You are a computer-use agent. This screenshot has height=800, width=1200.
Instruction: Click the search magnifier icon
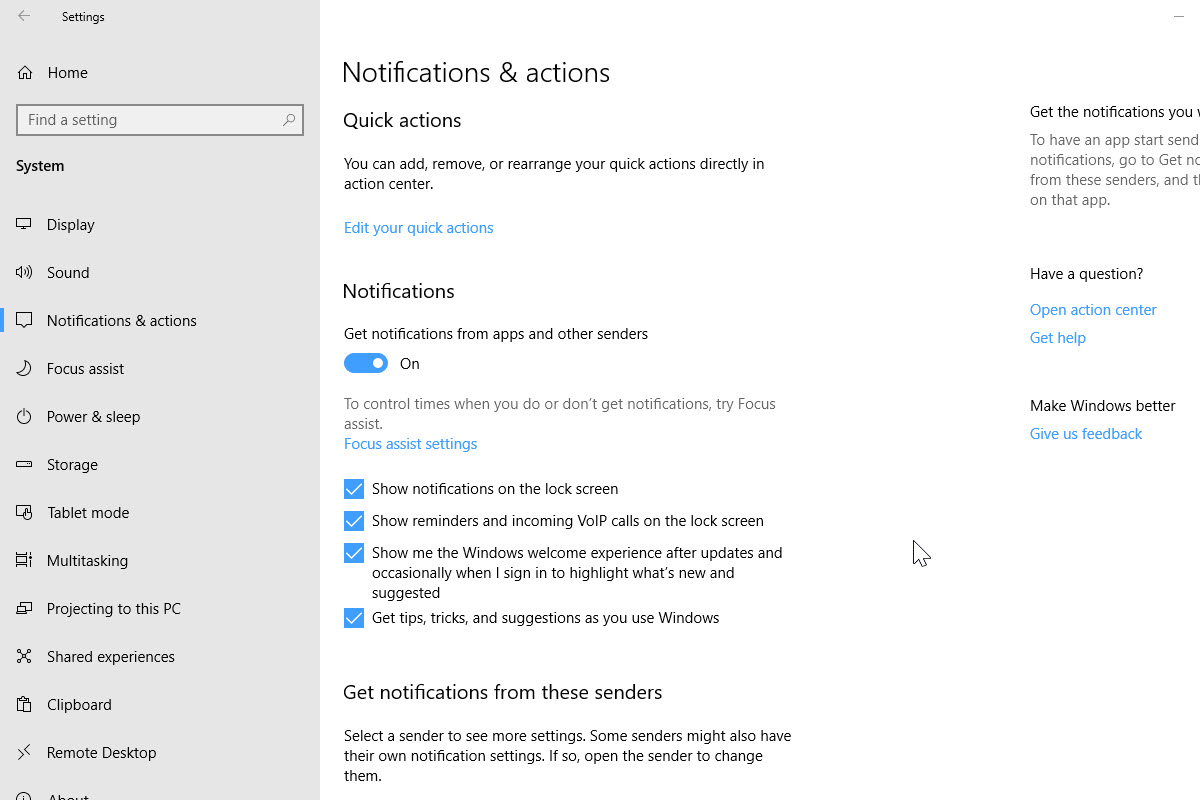click(289, 120)
